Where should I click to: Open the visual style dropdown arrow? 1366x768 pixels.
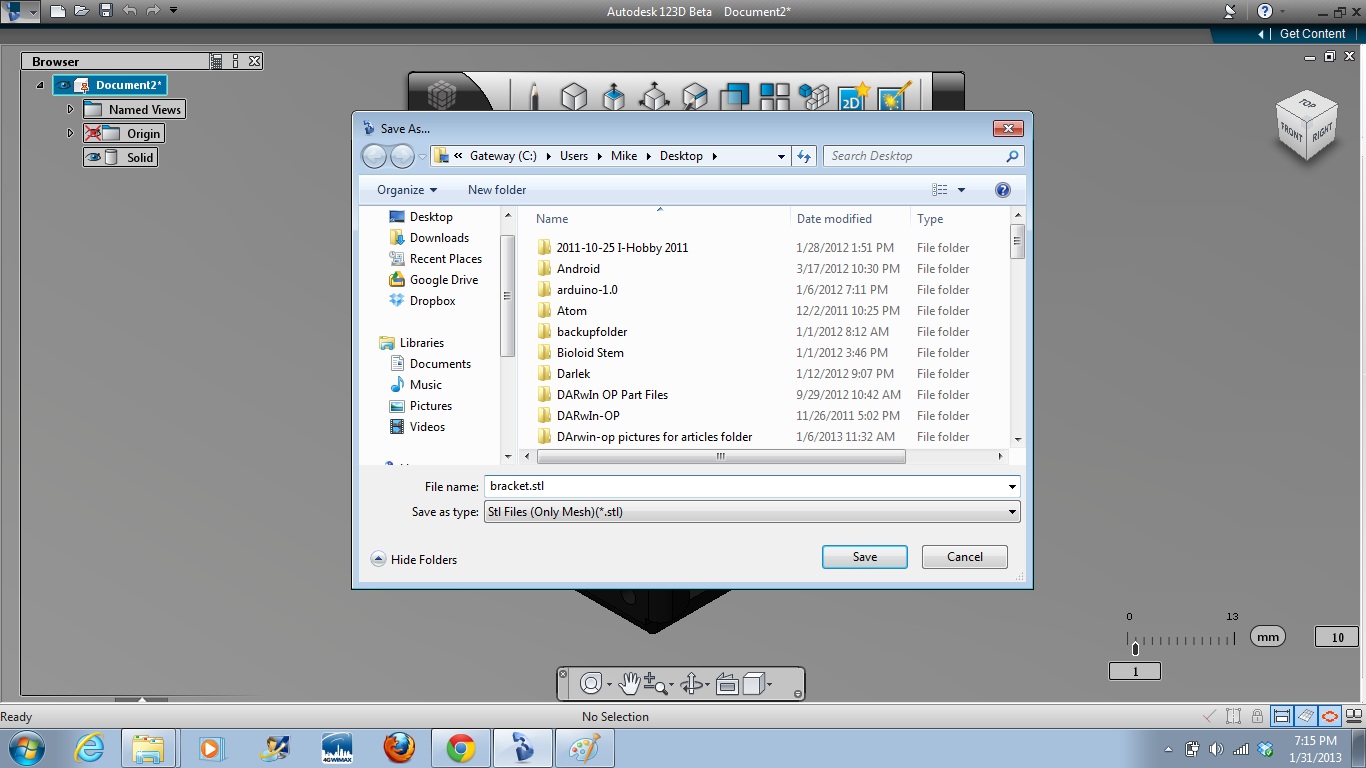(769, 685)
